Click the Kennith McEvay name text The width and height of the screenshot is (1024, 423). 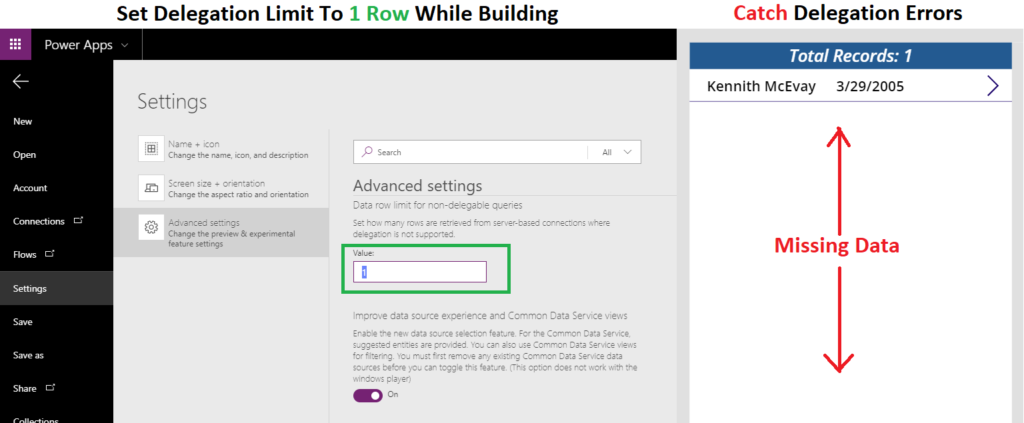(761, 86)
